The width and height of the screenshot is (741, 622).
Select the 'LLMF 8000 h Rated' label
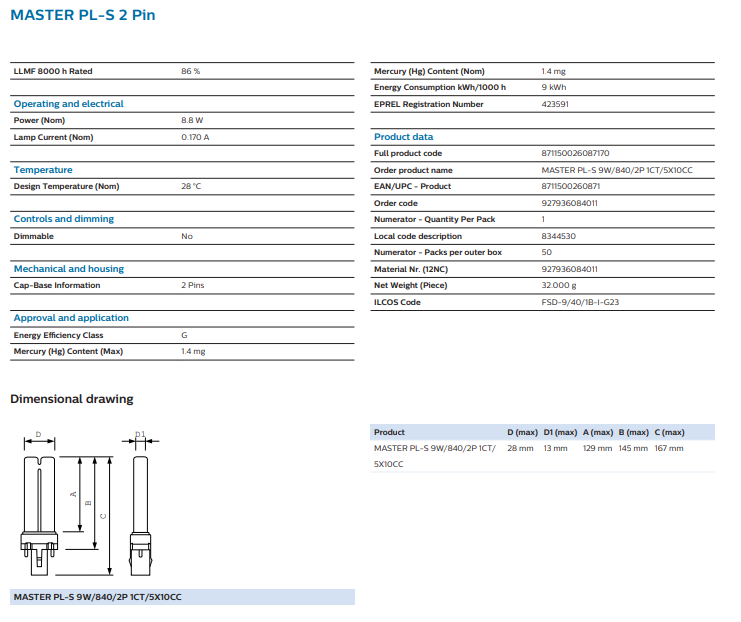pos(53,71)
